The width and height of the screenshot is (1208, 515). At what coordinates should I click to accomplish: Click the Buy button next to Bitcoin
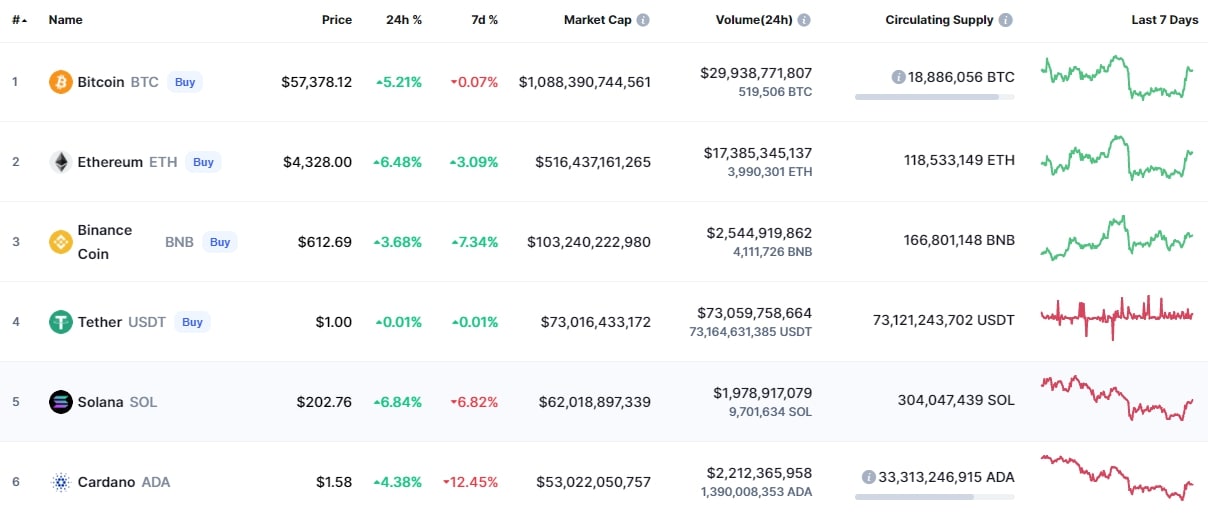[185, 82]
